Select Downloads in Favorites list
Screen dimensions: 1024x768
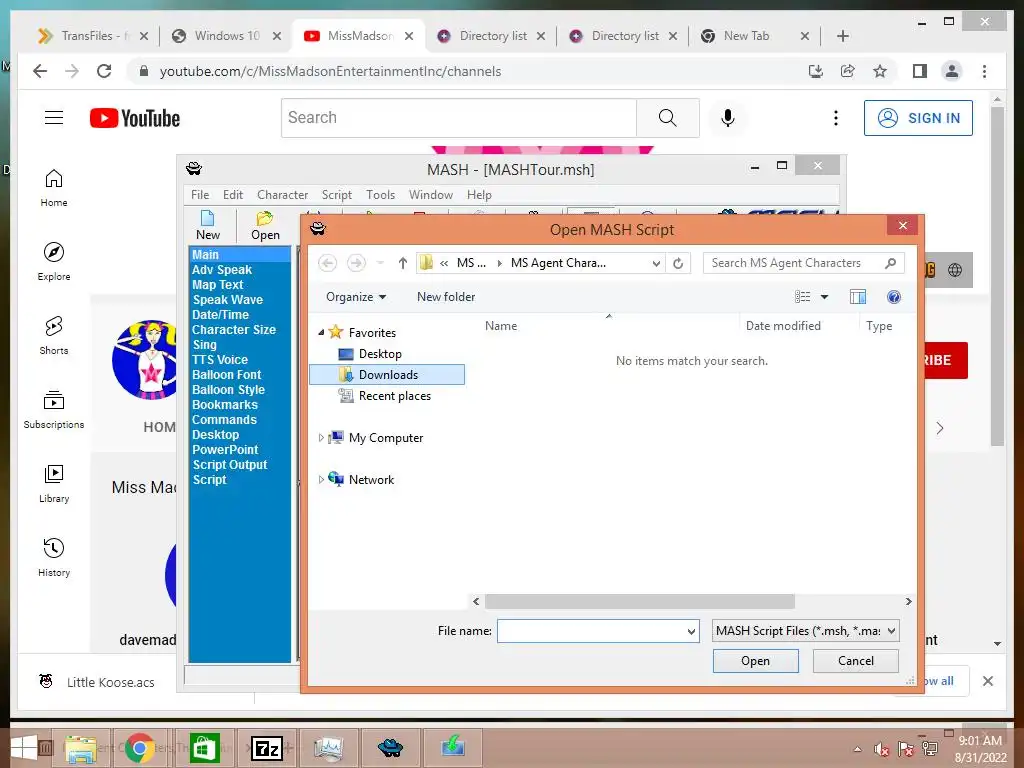pyautogui.click(x=387, y=375)
